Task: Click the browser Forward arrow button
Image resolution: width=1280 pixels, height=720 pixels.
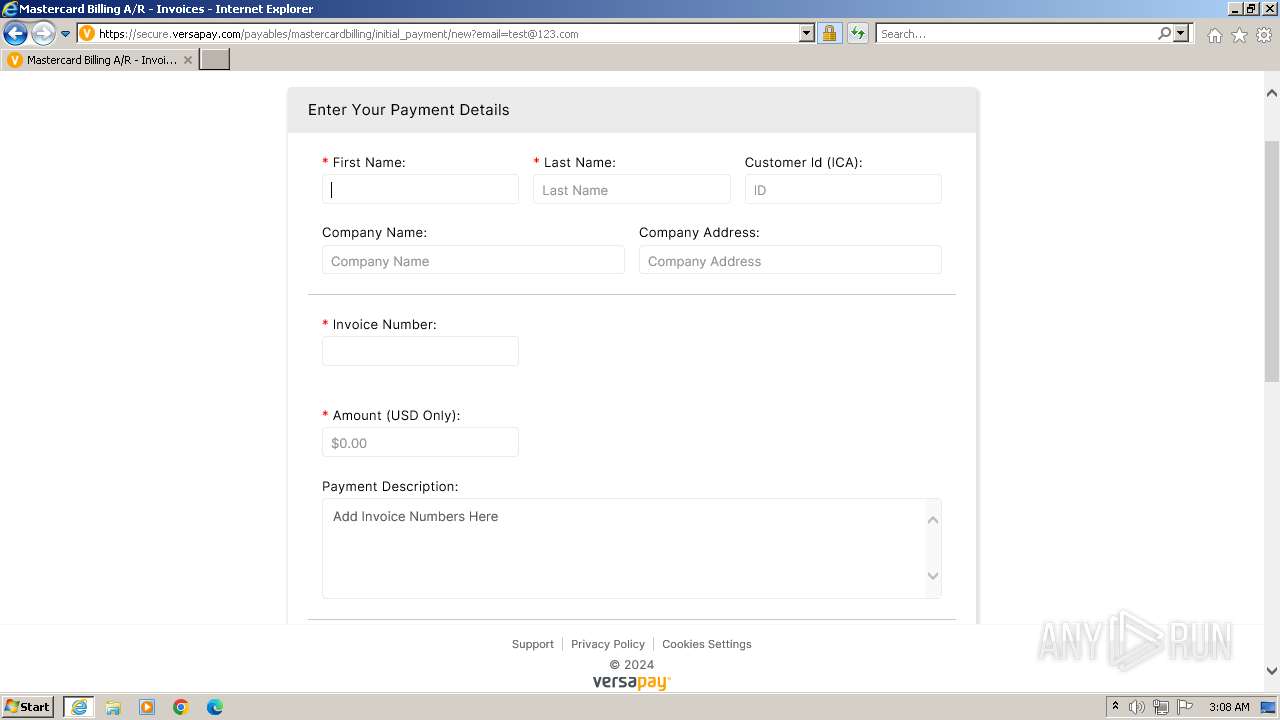Action: pos(43,34)
